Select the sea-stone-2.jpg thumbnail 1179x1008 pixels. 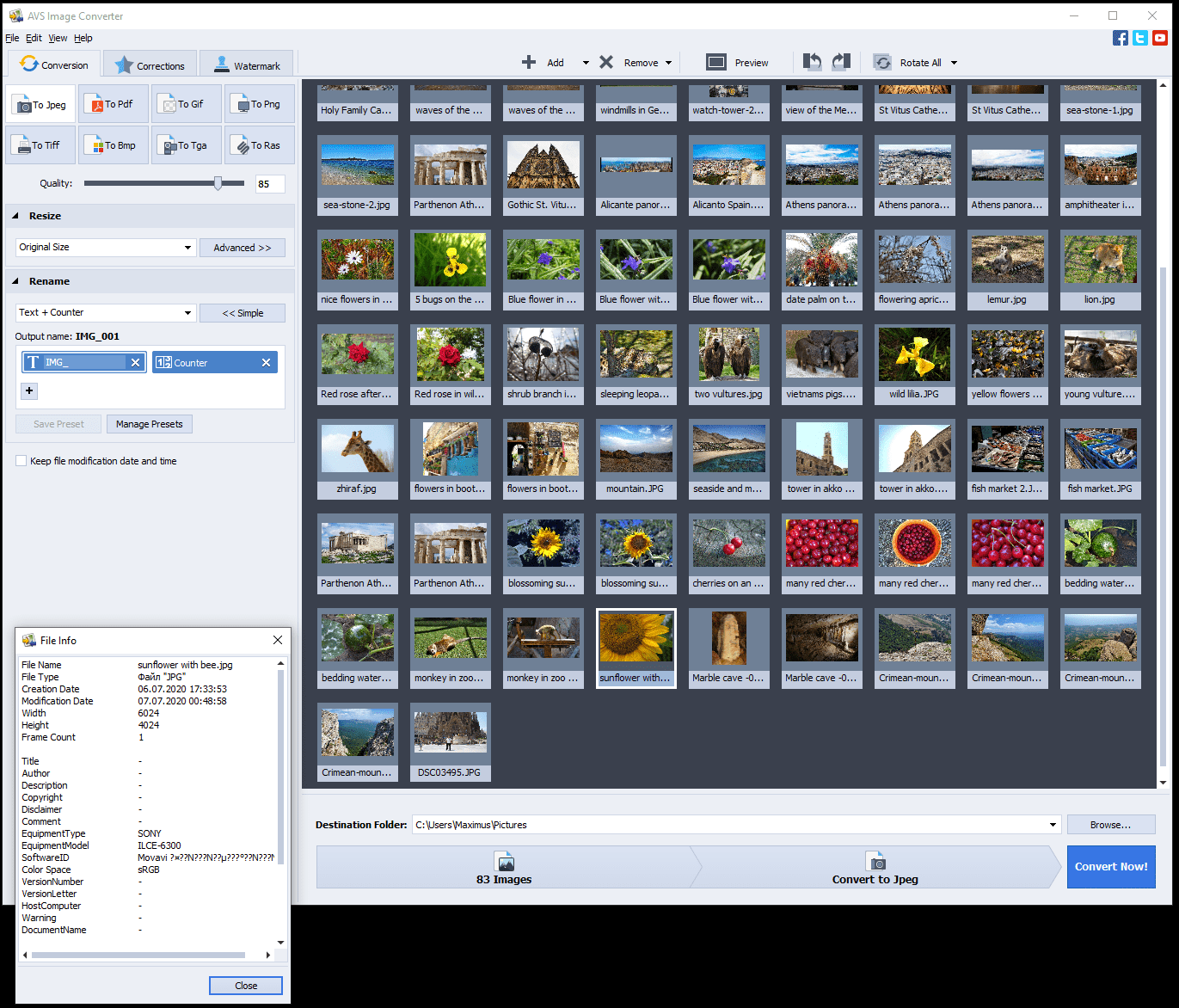[357, 175]
